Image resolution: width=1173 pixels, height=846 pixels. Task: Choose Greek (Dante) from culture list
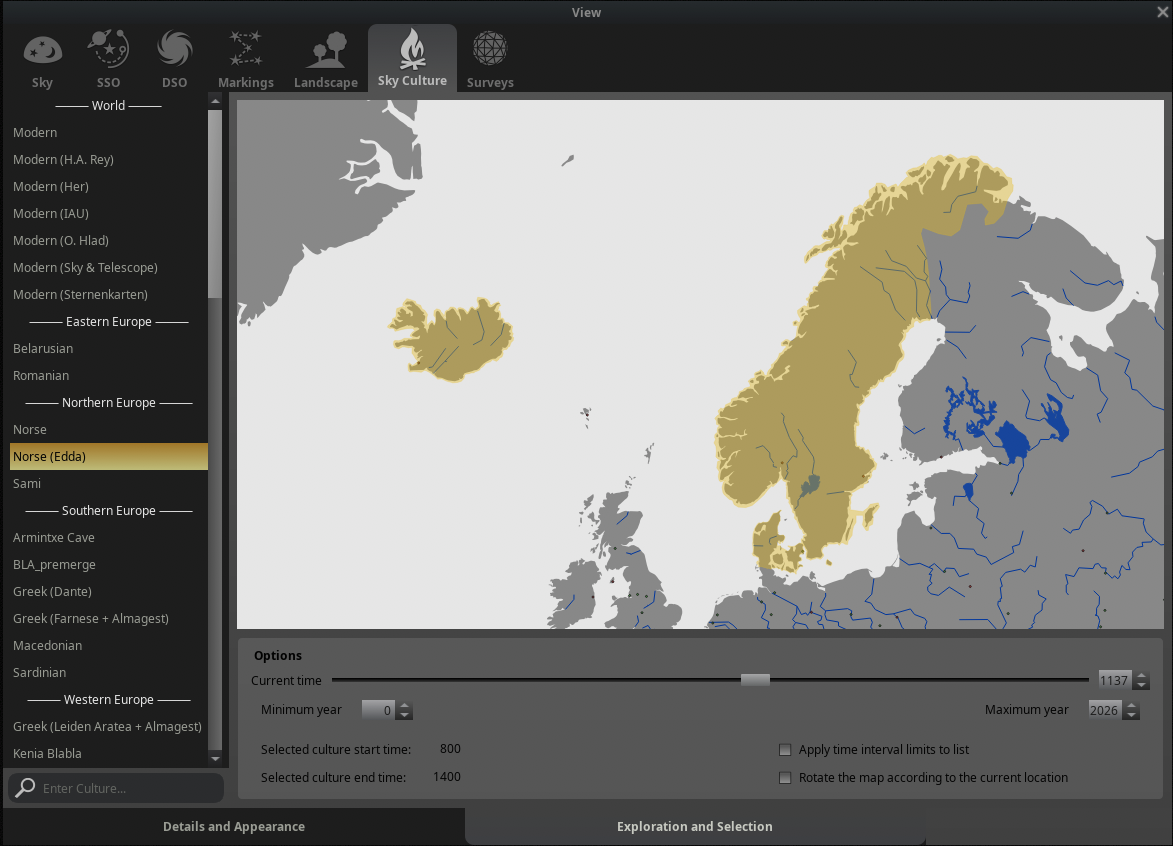[51, 592]
